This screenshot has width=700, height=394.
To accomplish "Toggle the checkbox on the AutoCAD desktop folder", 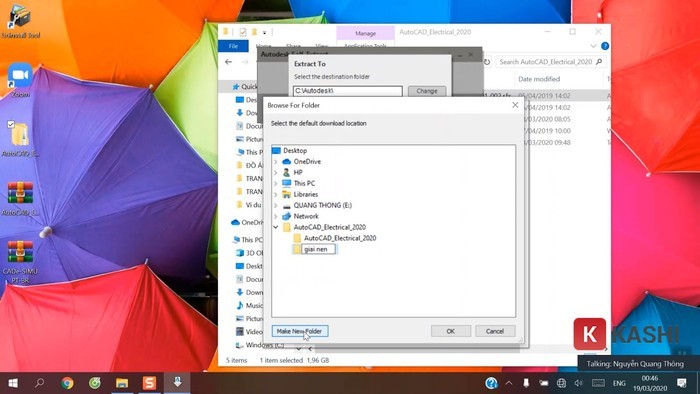I will 11,124.
